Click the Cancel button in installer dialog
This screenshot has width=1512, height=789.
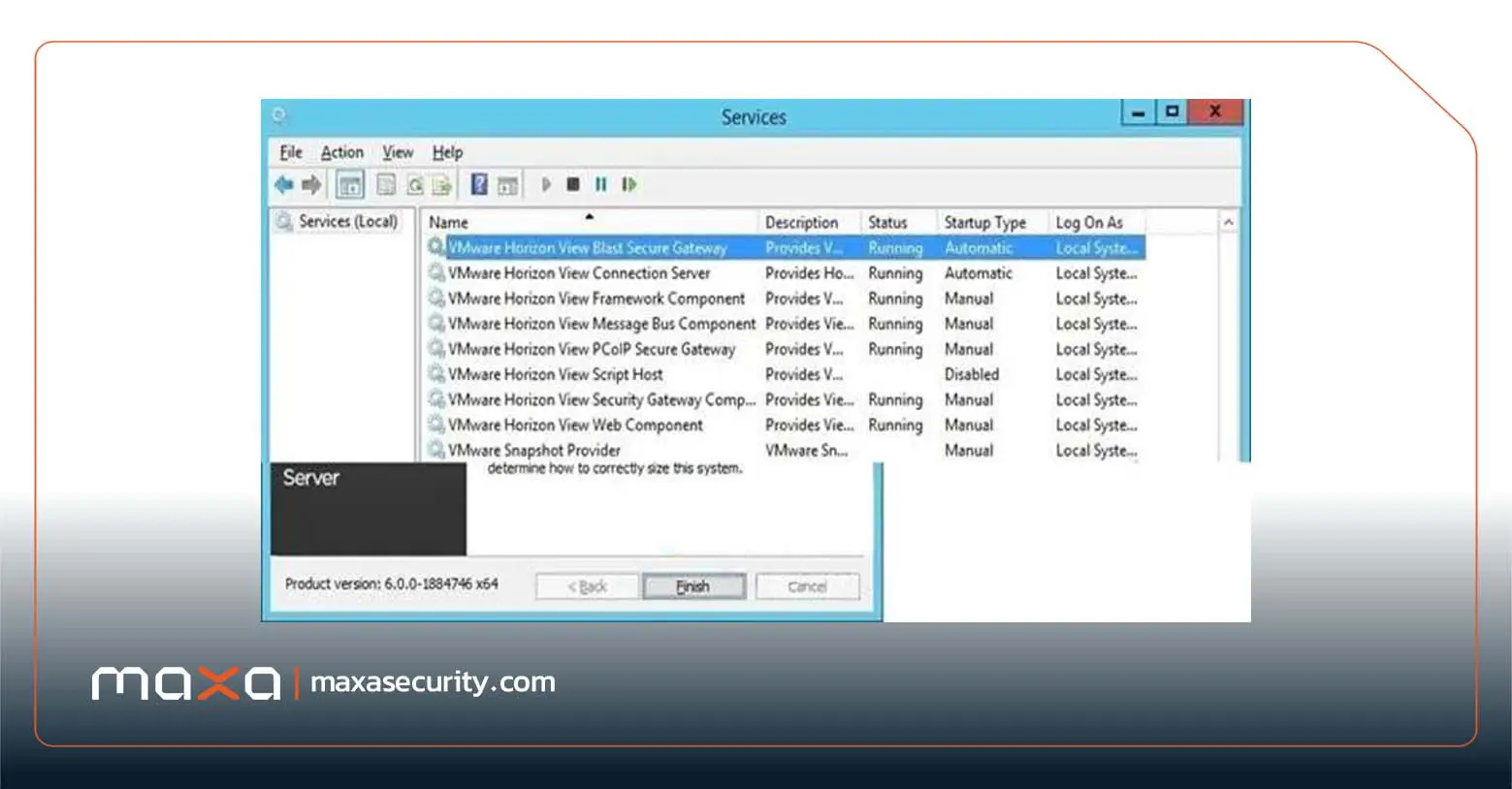(807, 586)
